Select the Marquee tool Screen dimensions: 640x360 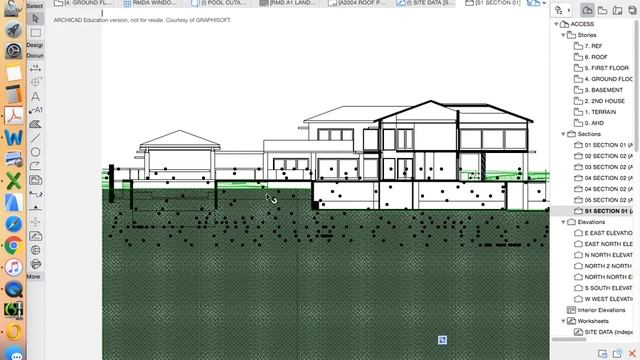click(x=36, y=33)
